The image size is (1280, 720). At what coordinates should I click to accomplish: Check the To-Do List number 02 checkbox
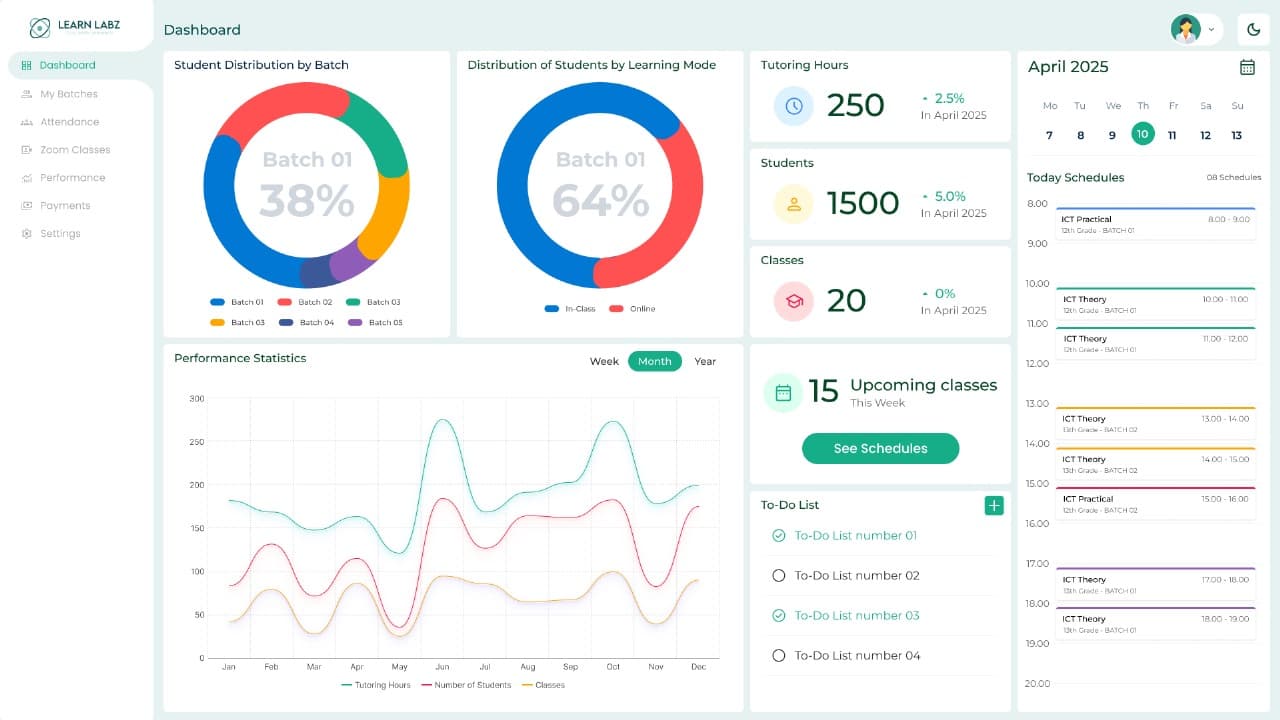click(x=778, y=575)
